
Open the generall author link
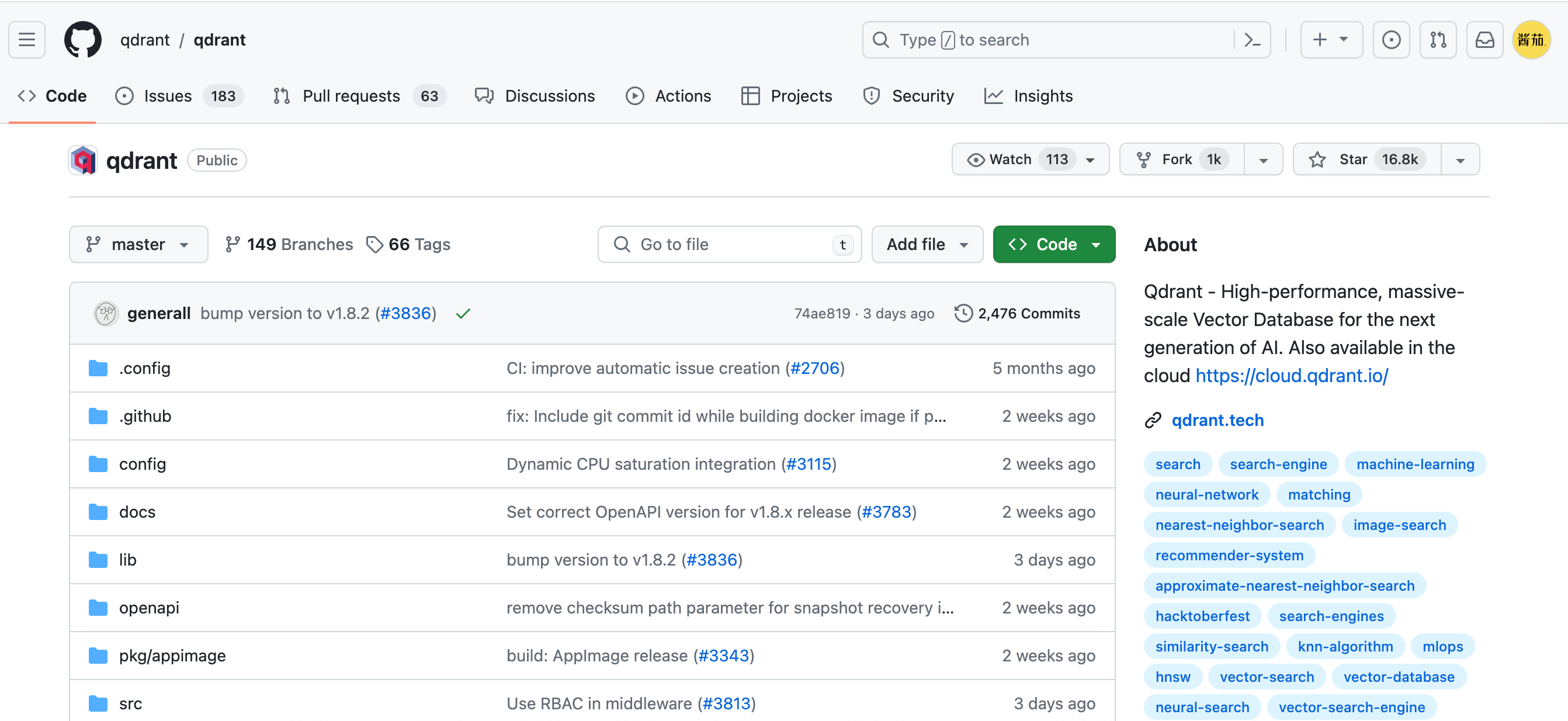(159, 314)
